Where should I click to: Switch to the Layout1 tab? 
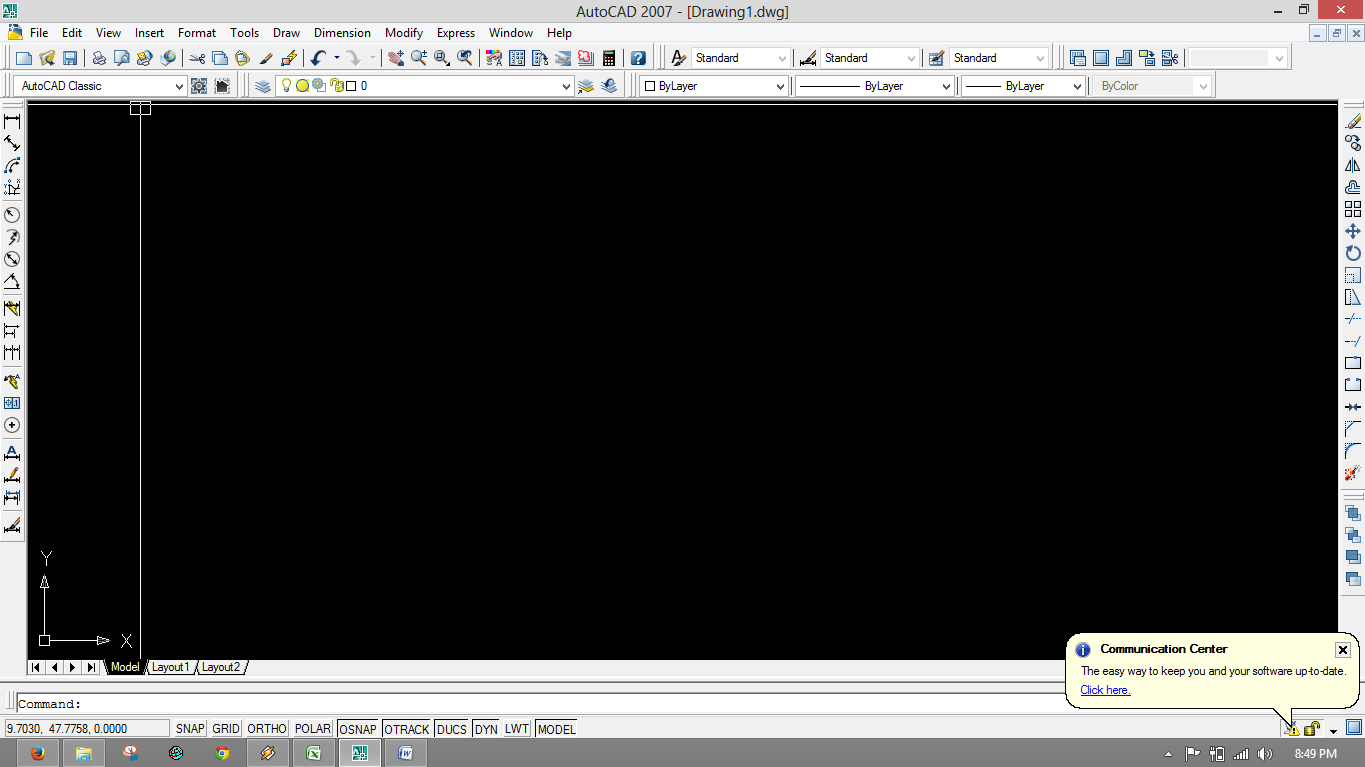pyautogui.click(x=170, y=667)
